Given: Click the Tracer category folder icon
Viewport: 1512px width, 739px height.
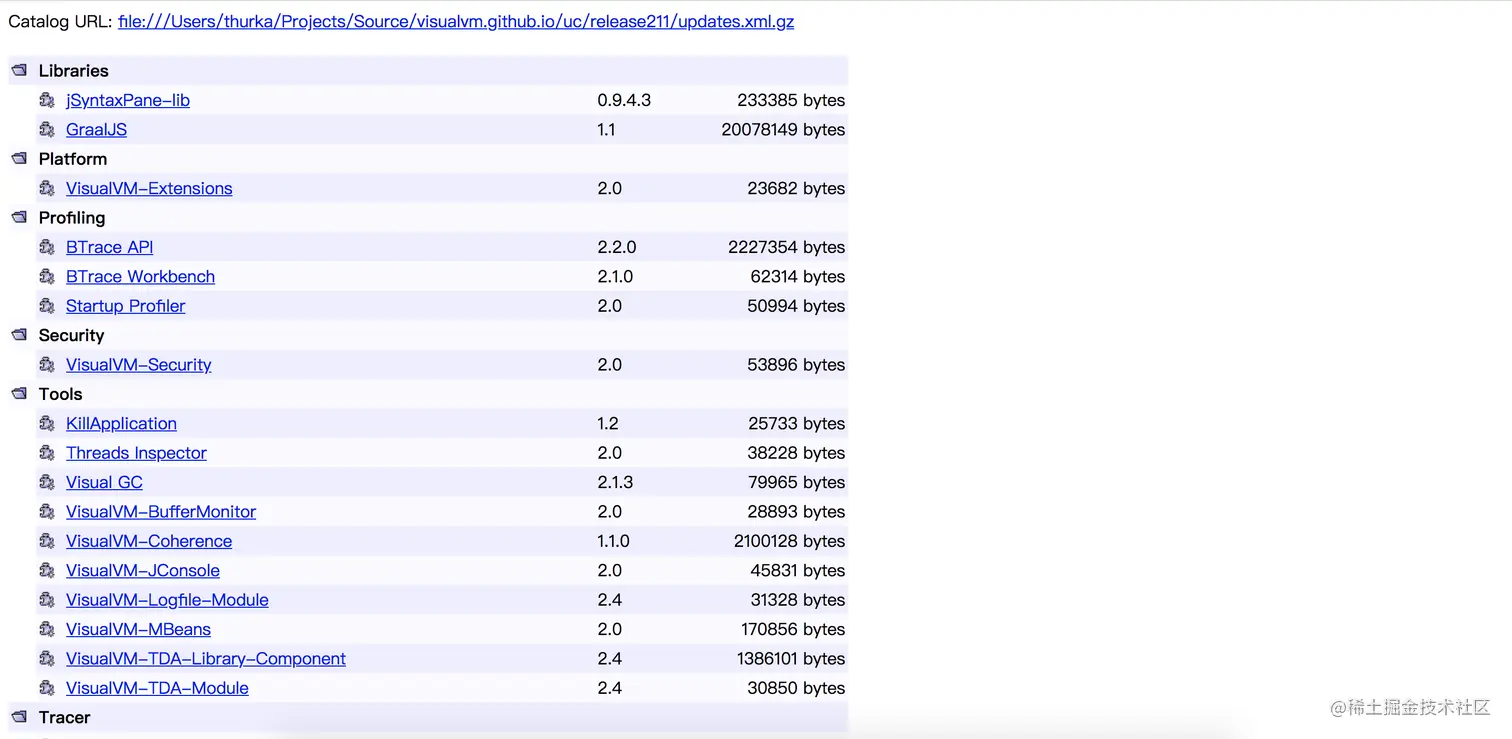Looking at the screenshot, I should tap(19, 717).
